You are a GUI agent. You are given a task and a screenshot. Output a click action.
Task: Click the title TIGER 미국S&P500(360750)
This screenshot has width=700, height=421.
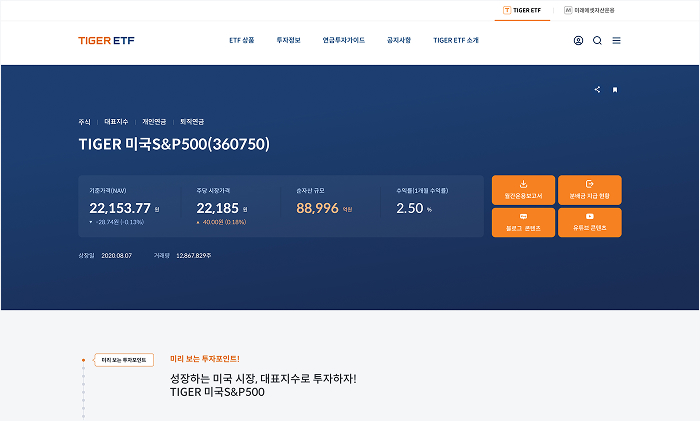[x=174, y=144]
